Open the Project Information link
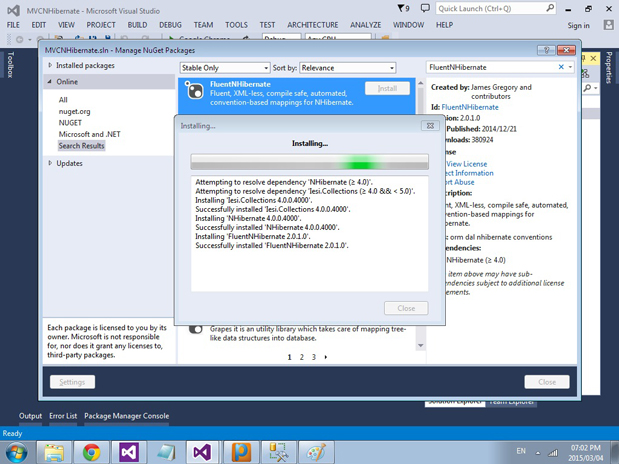Screen dimensions: 619x464 [x=469, y=173]
